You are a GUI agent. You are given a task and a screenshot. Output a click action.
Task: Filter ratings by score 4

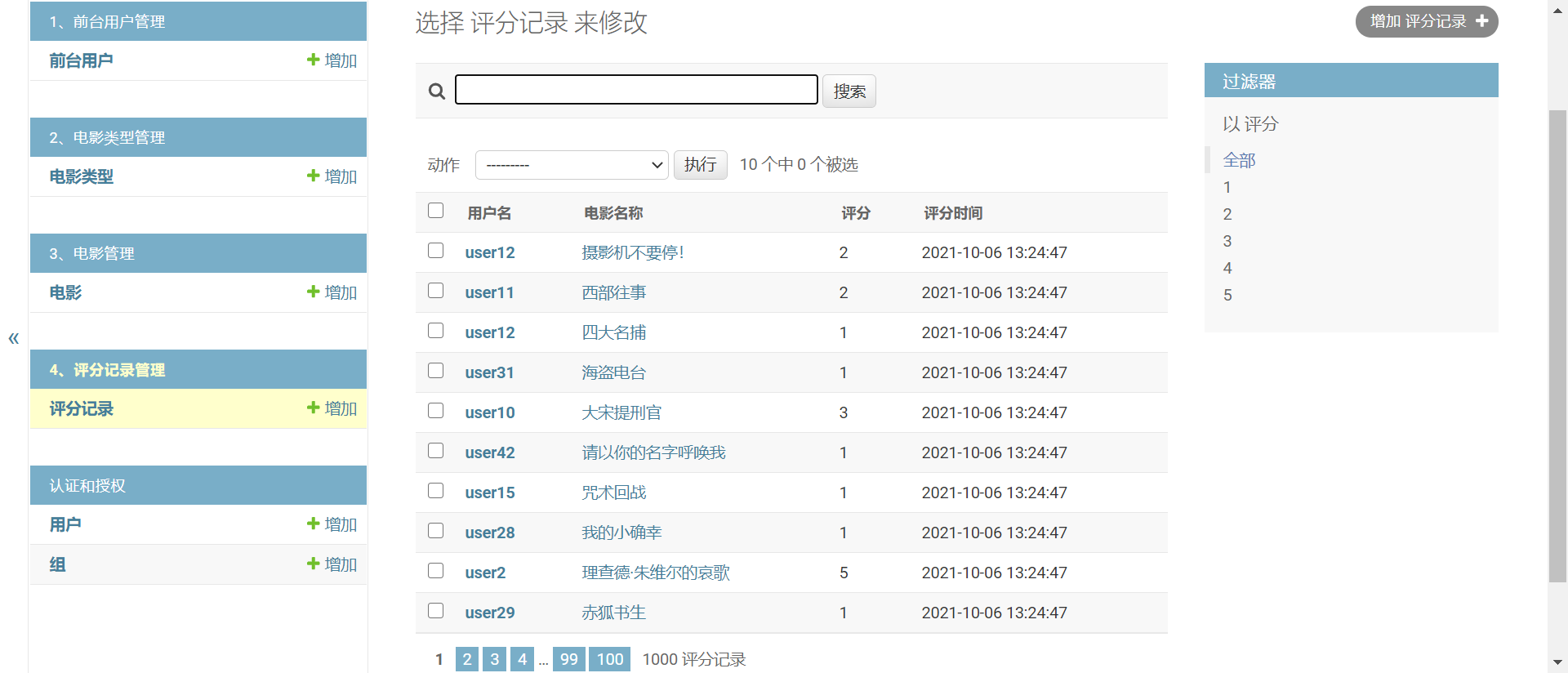(x=1227, y=268)
